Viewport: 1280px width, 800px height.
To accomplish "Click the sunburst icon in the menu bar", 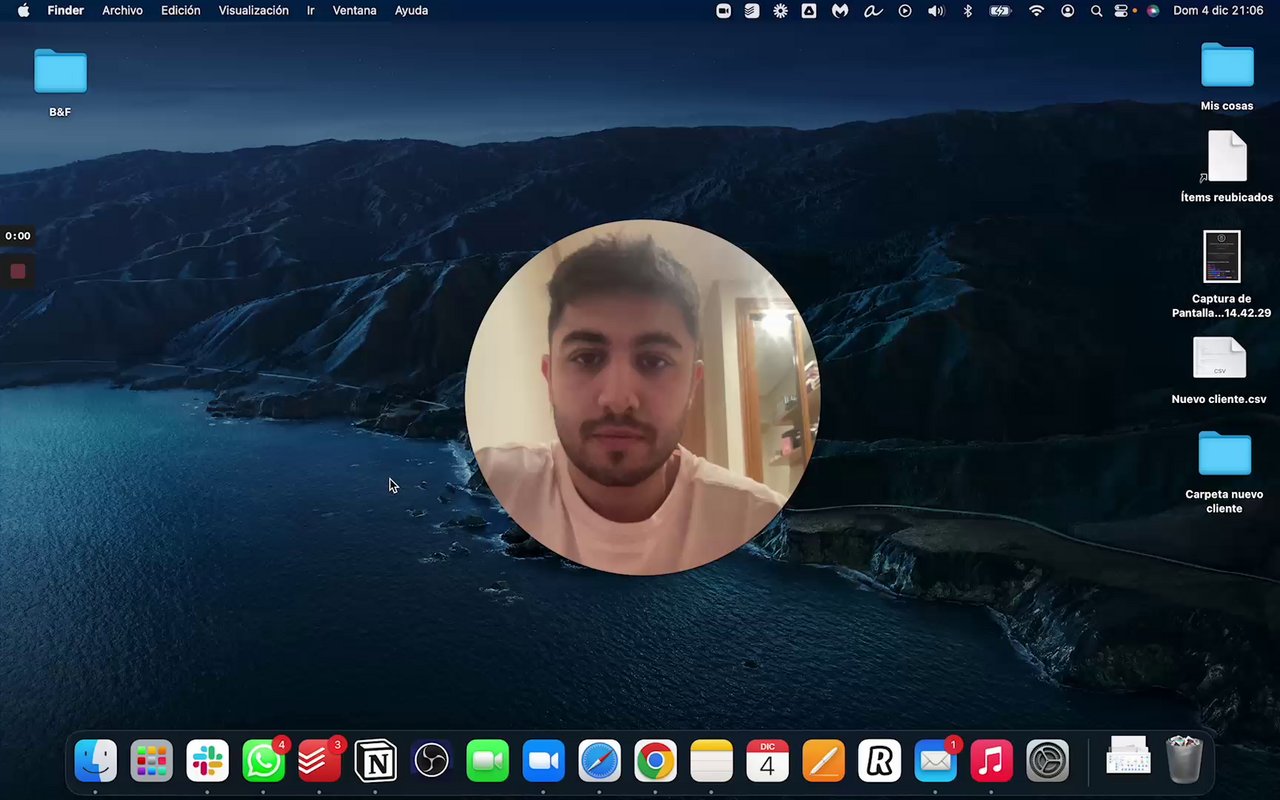I will click(x=780, y=11).
